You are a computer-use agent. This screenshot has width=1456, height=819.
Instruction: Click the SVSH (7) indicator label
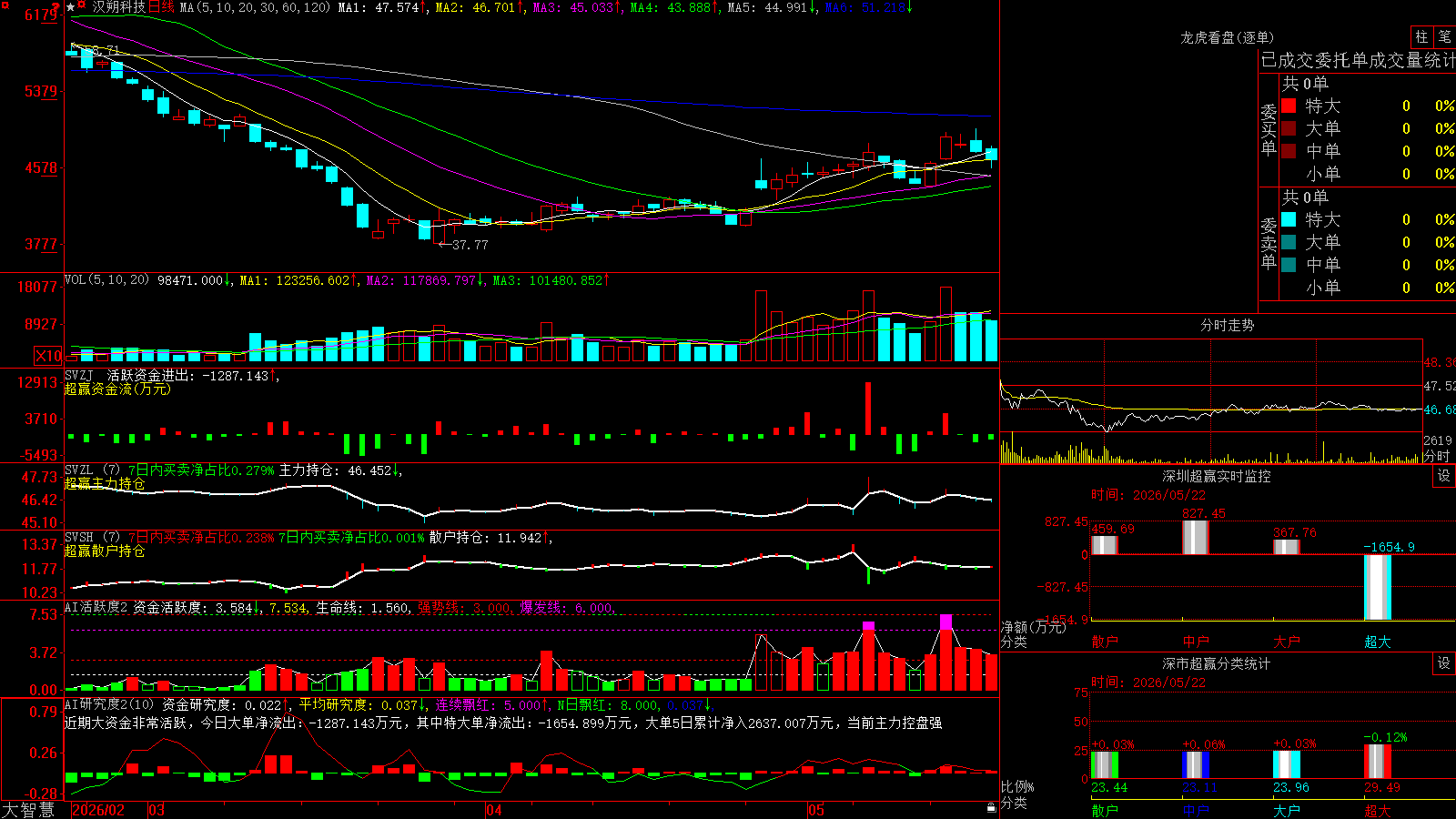click(92, 537)
